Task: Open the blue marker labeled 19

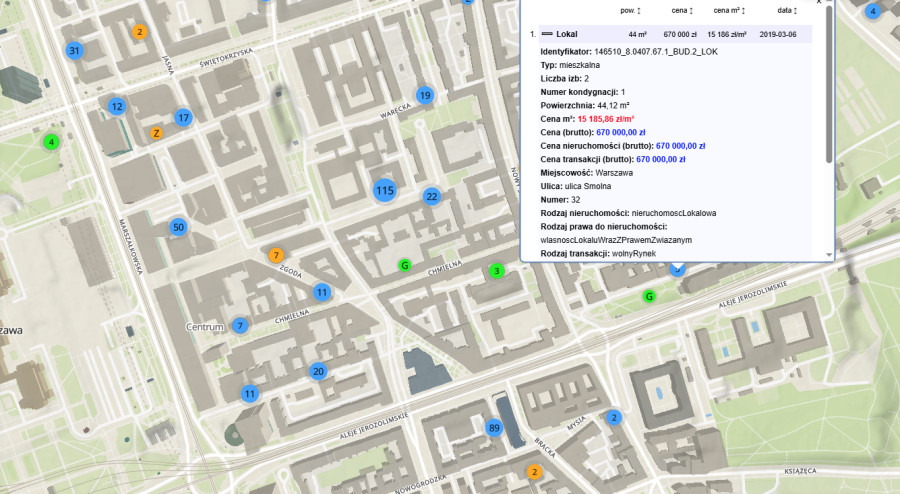Action: (x=425, y=96)
